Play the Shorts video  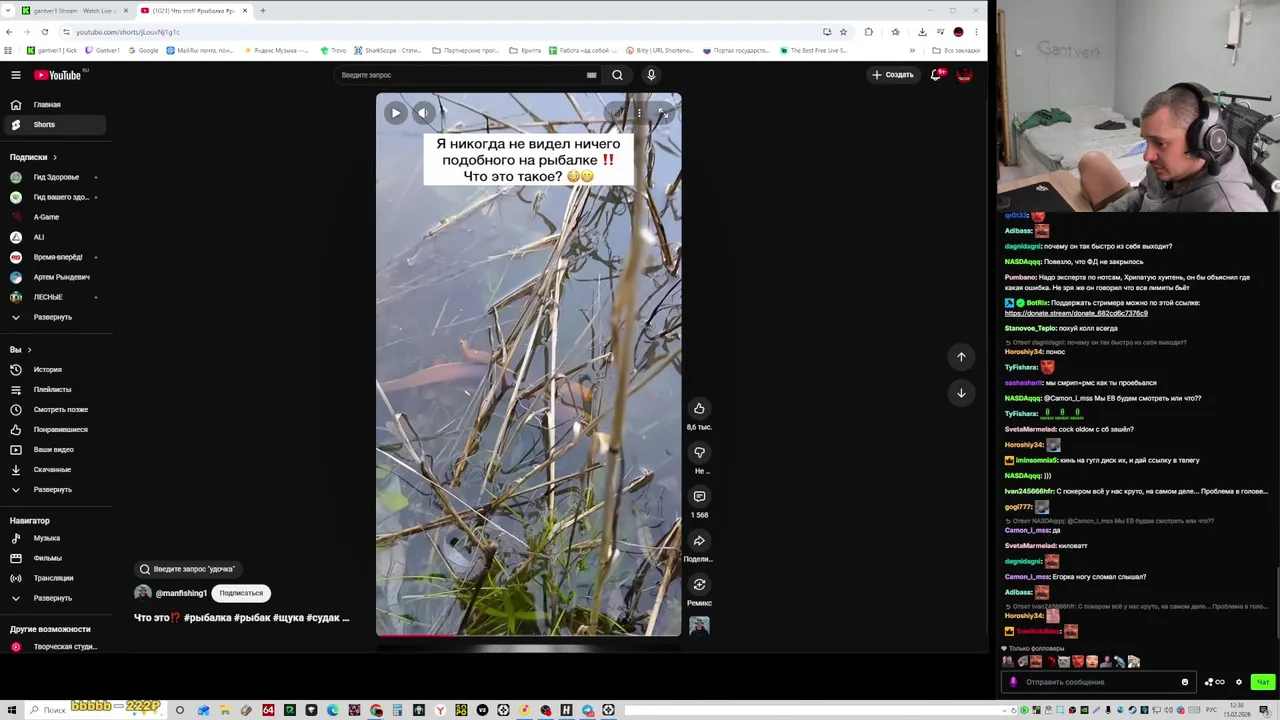(396, 113)
